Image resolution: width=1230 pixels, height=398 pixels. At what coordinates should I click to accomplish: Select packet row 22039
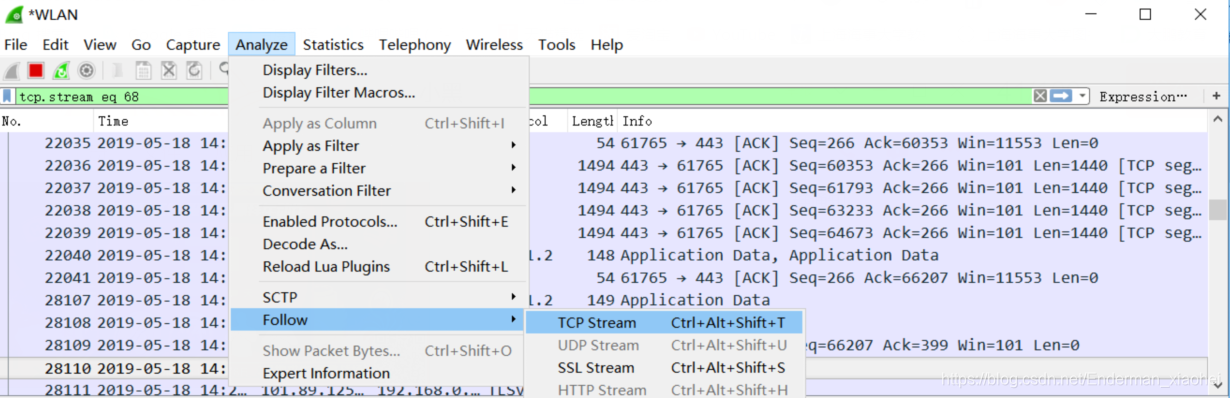click(603, 232)
